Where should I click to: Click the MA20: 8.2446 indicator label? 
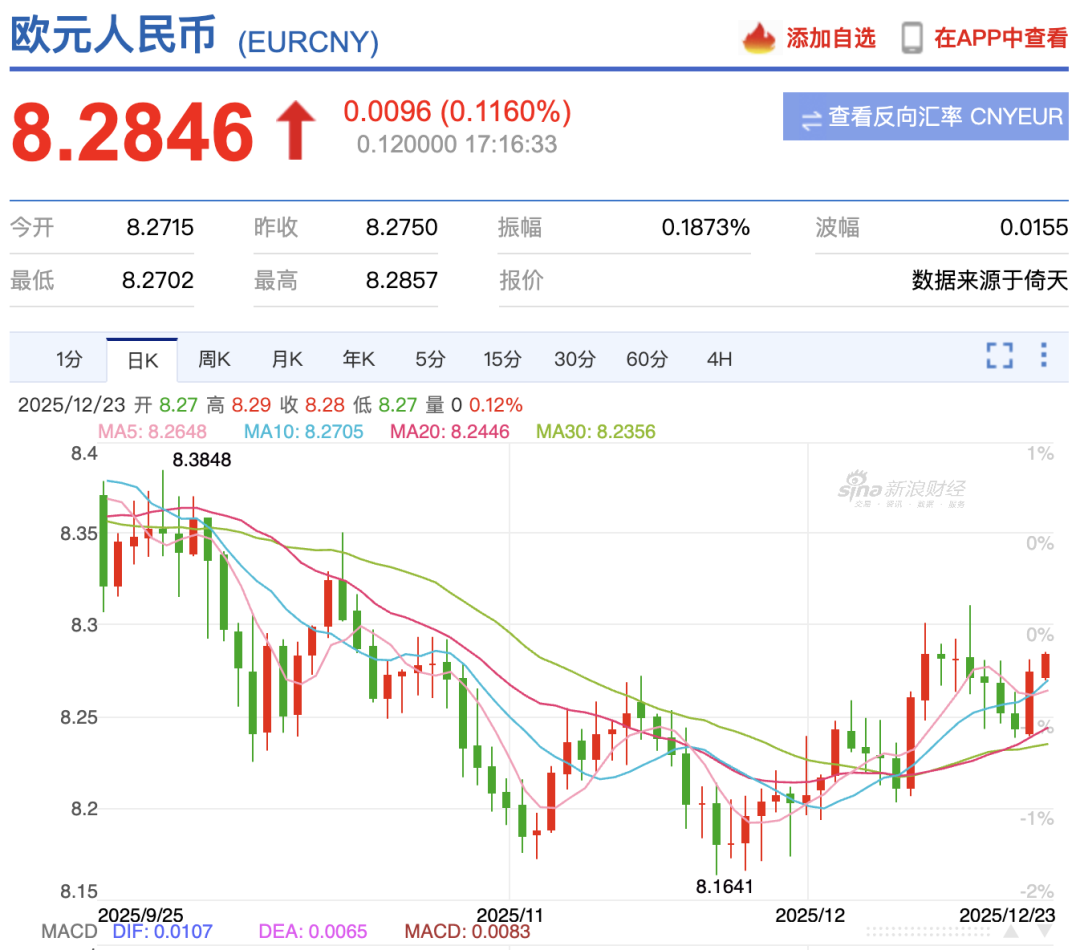449,431
